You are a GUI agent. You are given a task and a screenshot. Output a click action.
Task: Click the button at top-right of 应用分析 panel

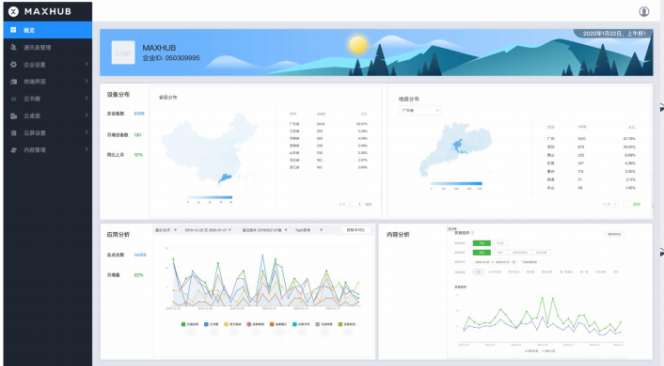[x=355, y=230]
